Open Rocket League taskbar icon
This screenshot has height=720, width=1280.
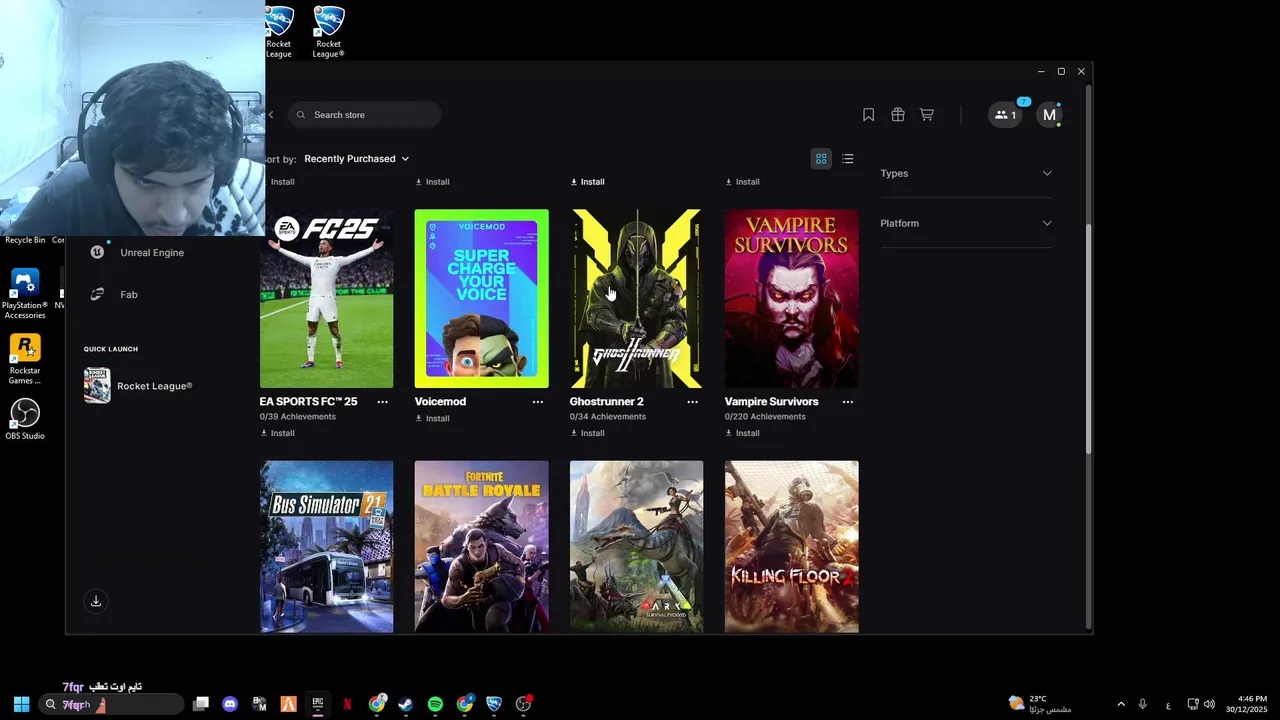coord(494,704)
